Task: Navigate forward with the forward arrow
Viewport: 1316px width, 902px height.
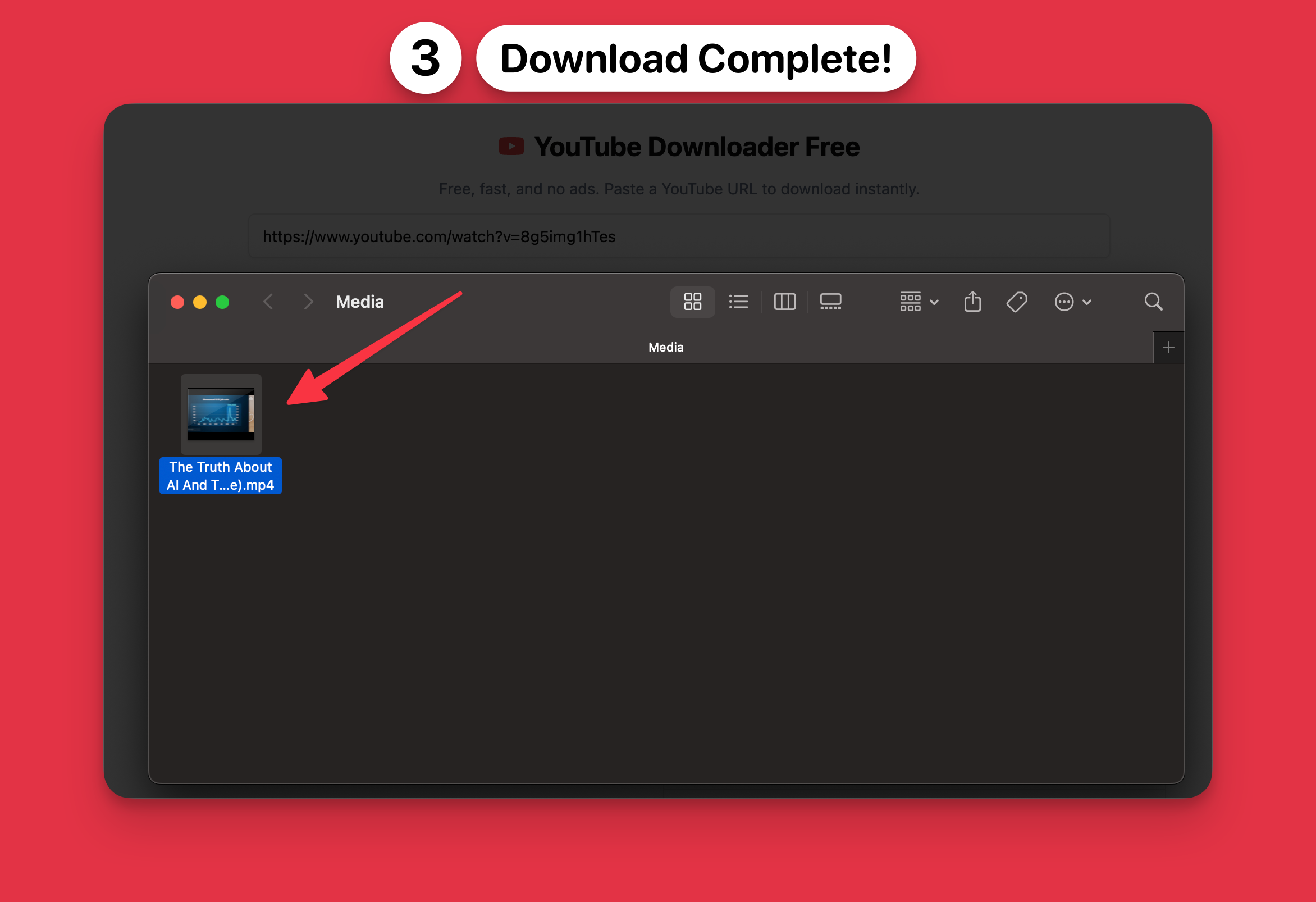Action: pyautogui.click(x=308, y=302)
